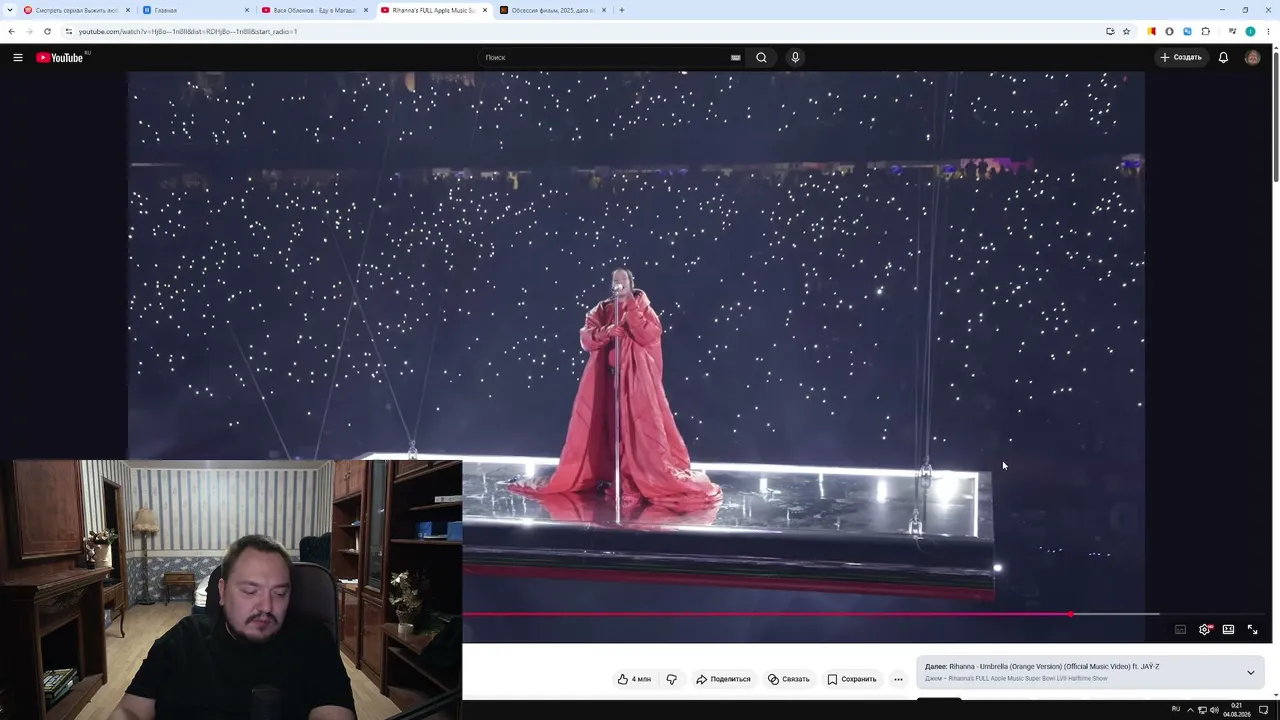Open YouTube notifications bell
1280x720 pixels.
coord(1223,58)
